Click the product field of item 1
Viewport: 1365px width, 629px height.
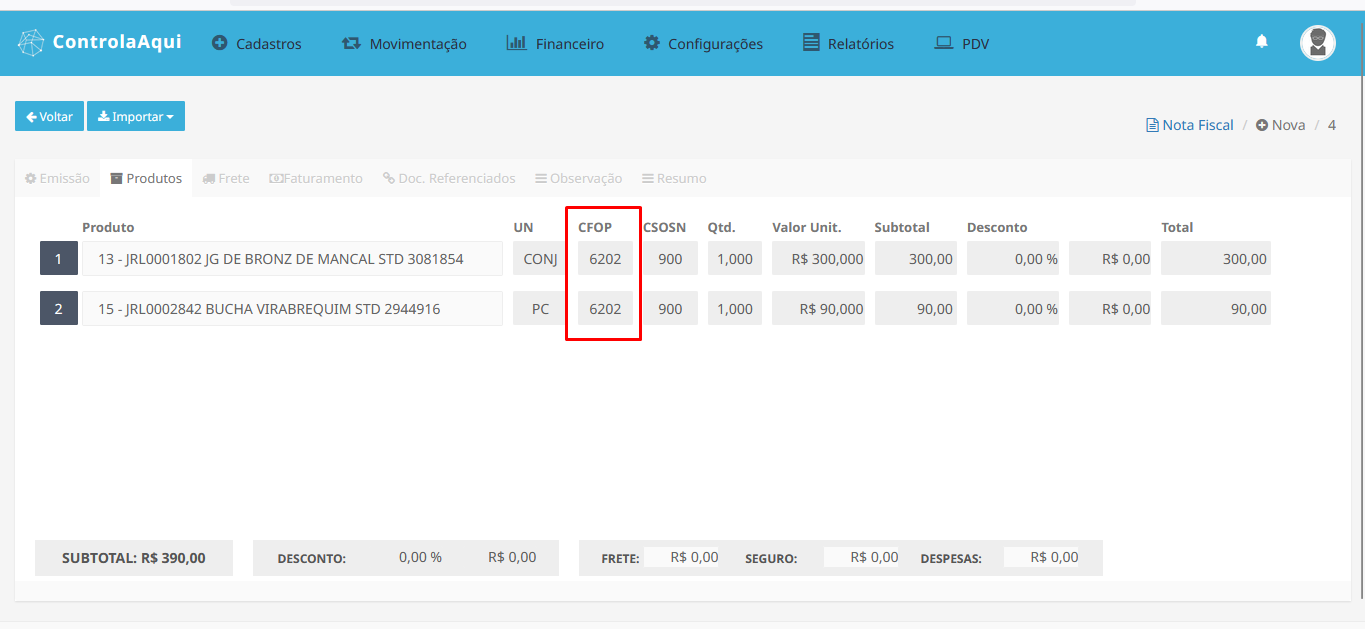click(x=292, y=259)
